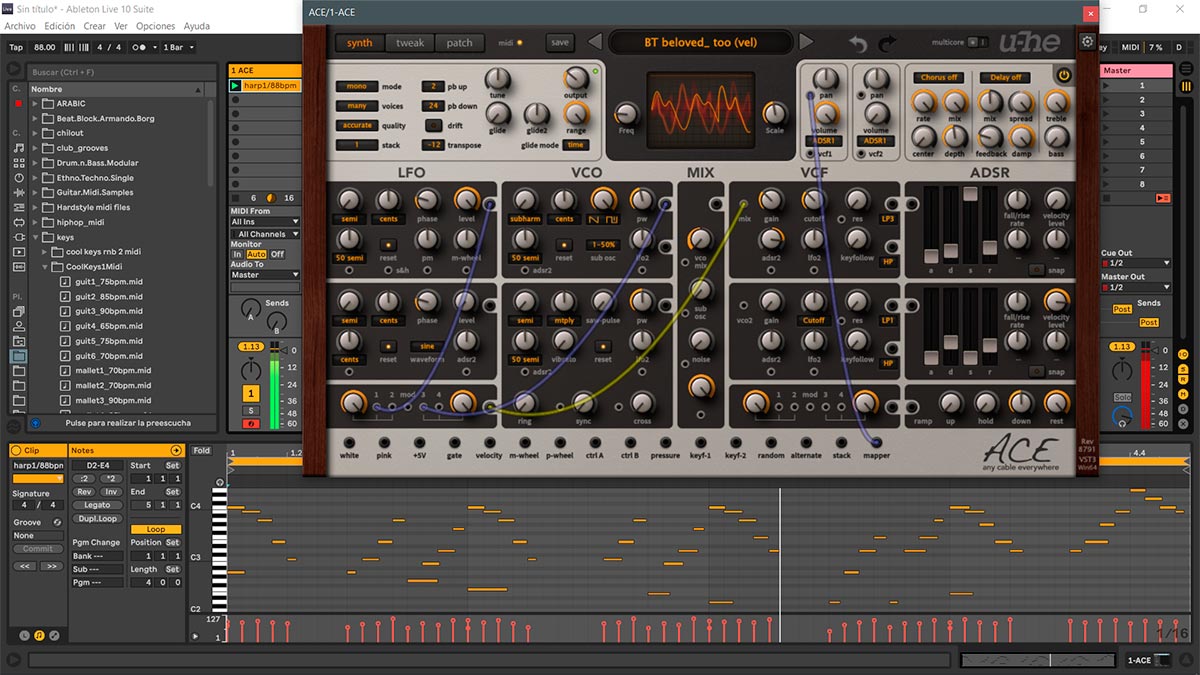This screenshot has width=1200, height=675.
Task: Click the ACE plugin settings gear icon
Action: pos(1087,42)
